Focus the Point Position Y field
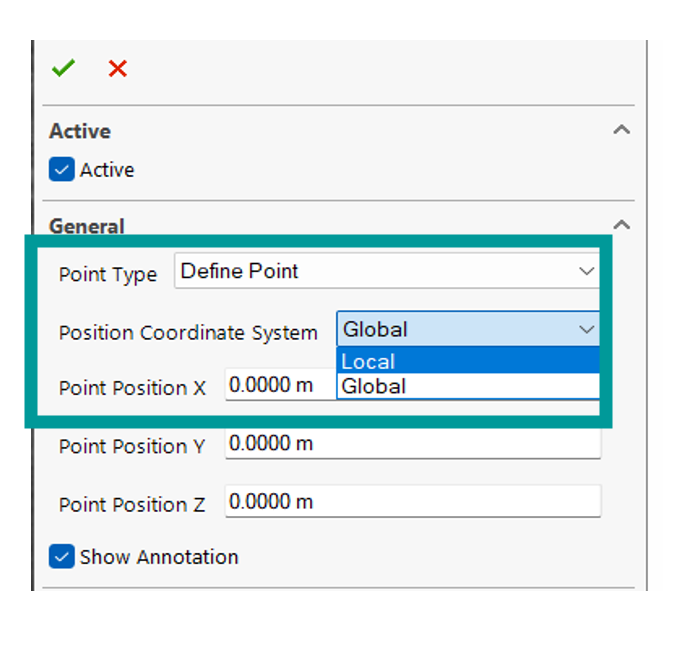683x667 pixels. [x=412, y=443]
